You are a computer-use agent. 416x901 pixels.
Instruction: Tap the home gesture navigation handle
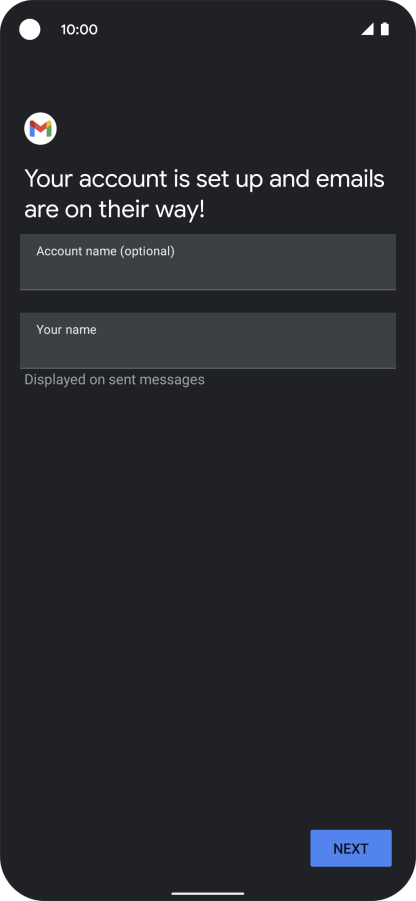[x=208, y=894]
